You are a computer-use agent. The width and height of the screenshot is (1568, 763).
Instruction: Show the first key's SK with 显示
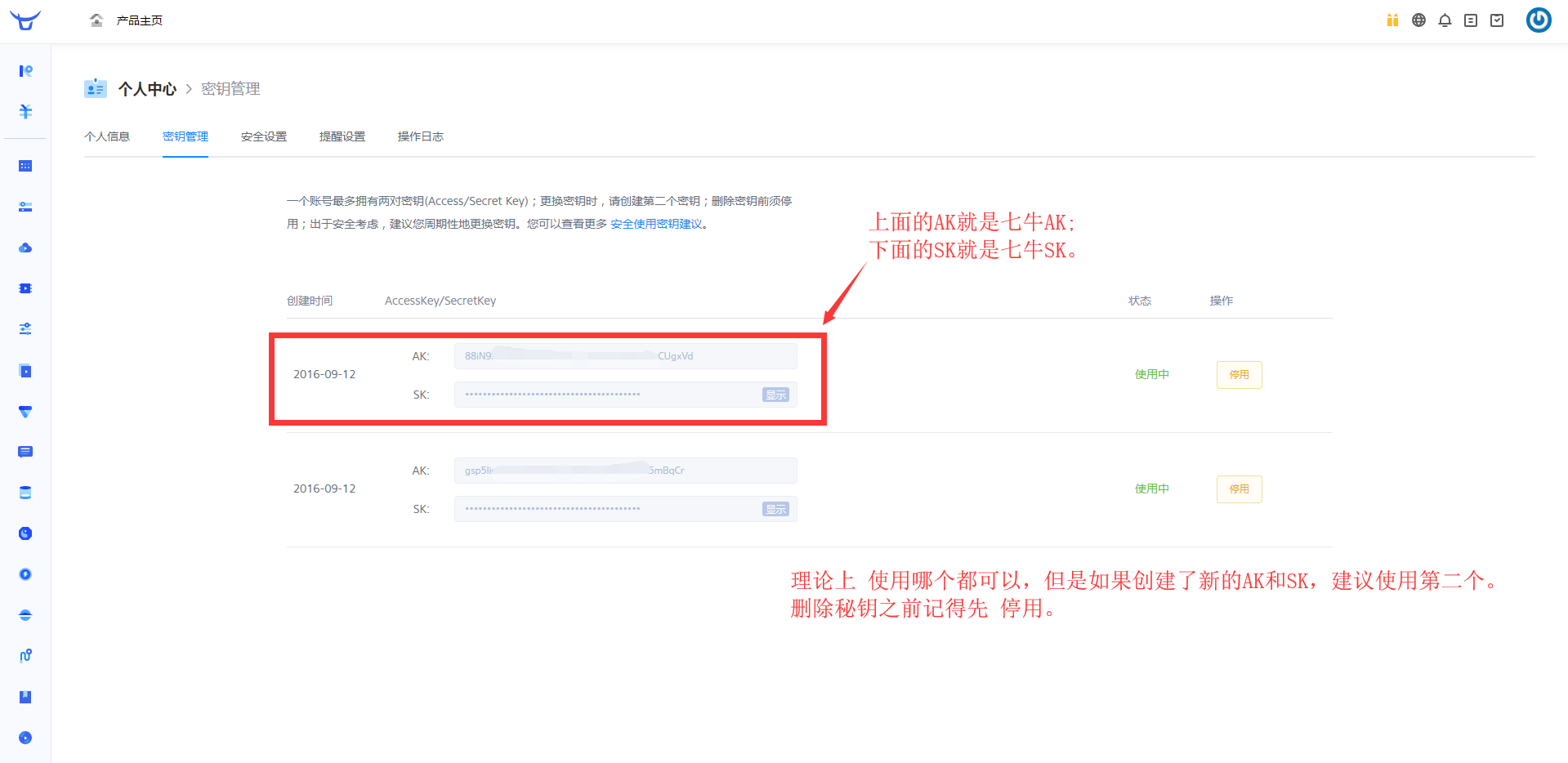click(x=775, y=395)
